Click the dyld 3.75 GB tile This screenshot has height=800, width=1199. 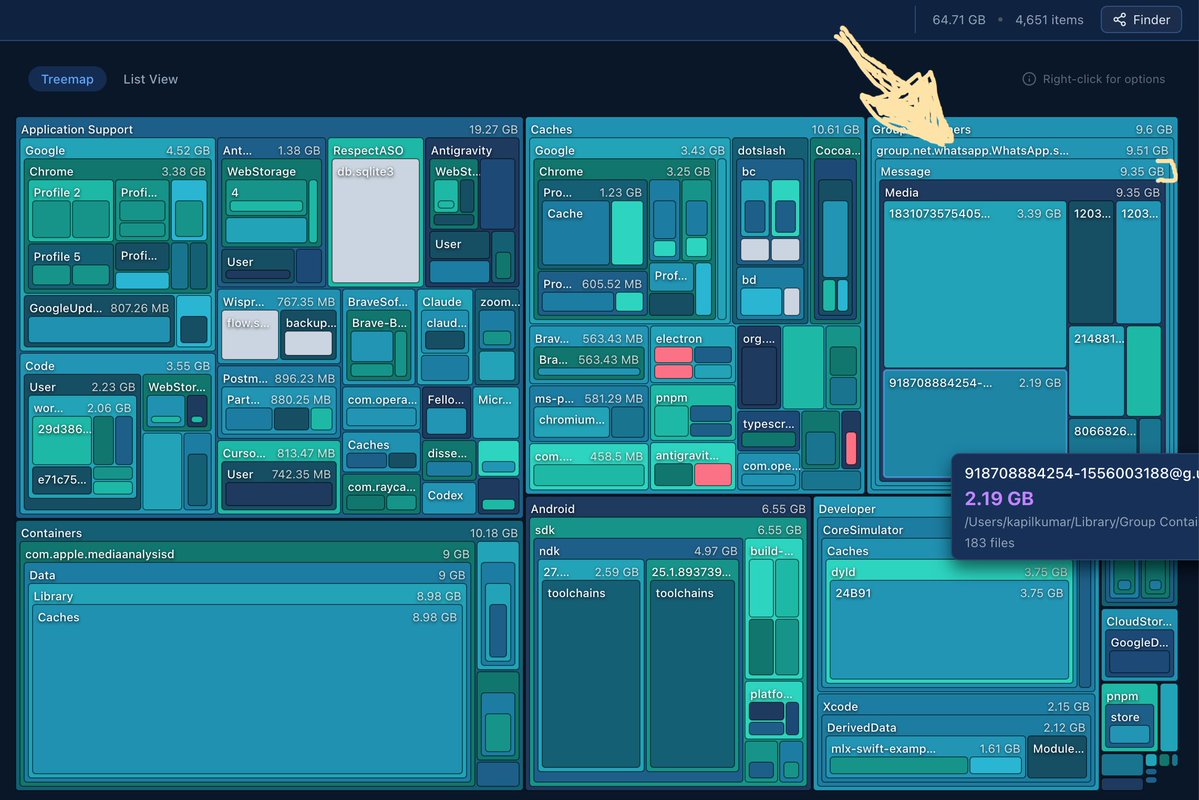click(x=948, y=571)
